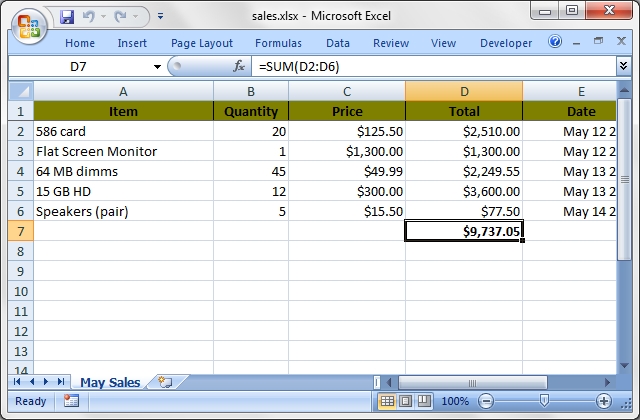Click the horizontal scrollbar left arrow

389,382
